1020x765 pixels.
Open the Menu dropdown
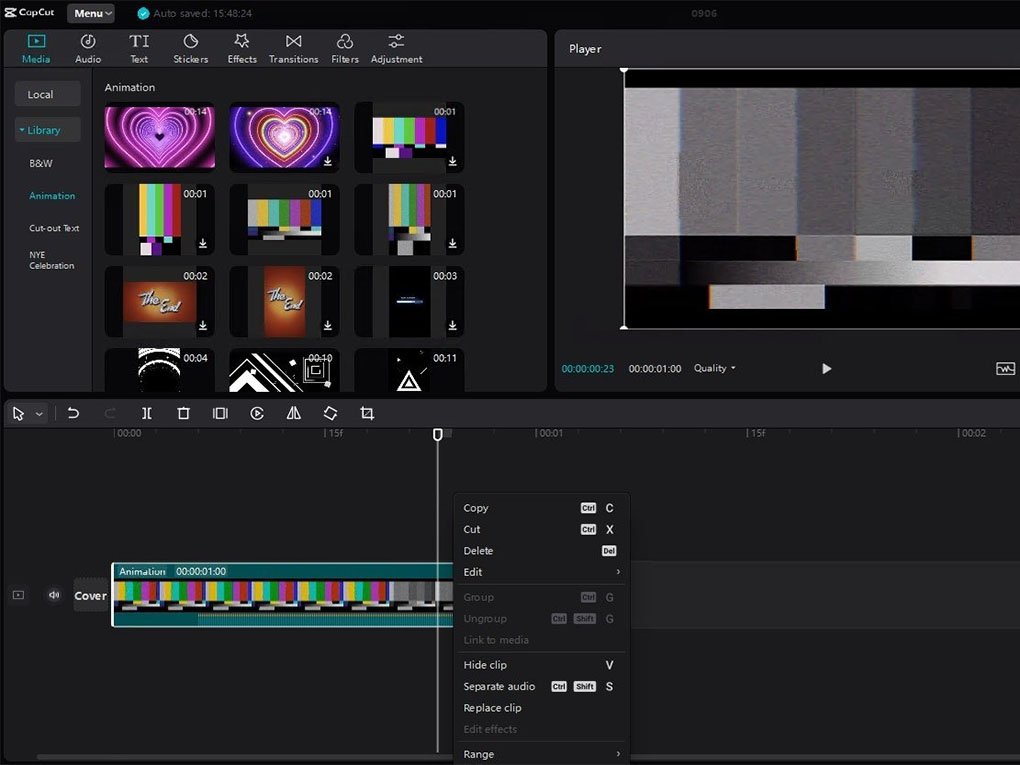pyautogui.click(x=91, y=14)
